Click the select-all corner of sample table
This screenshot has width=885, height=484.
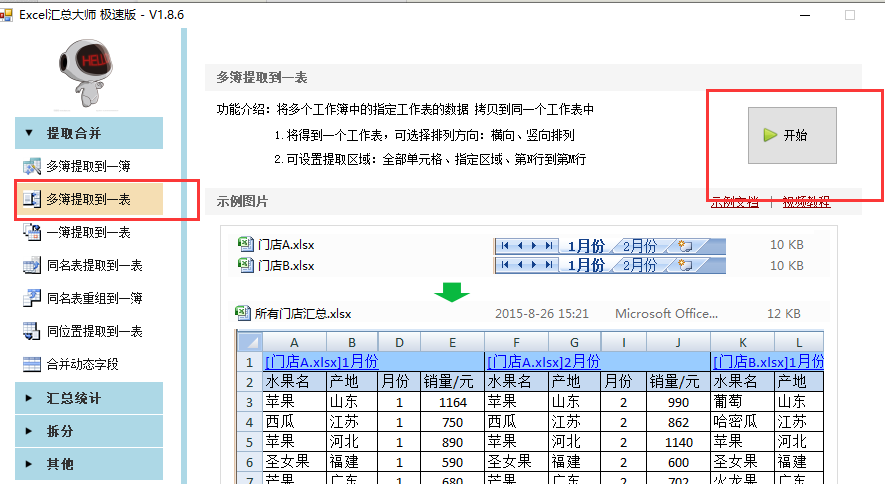pos(249,342)
